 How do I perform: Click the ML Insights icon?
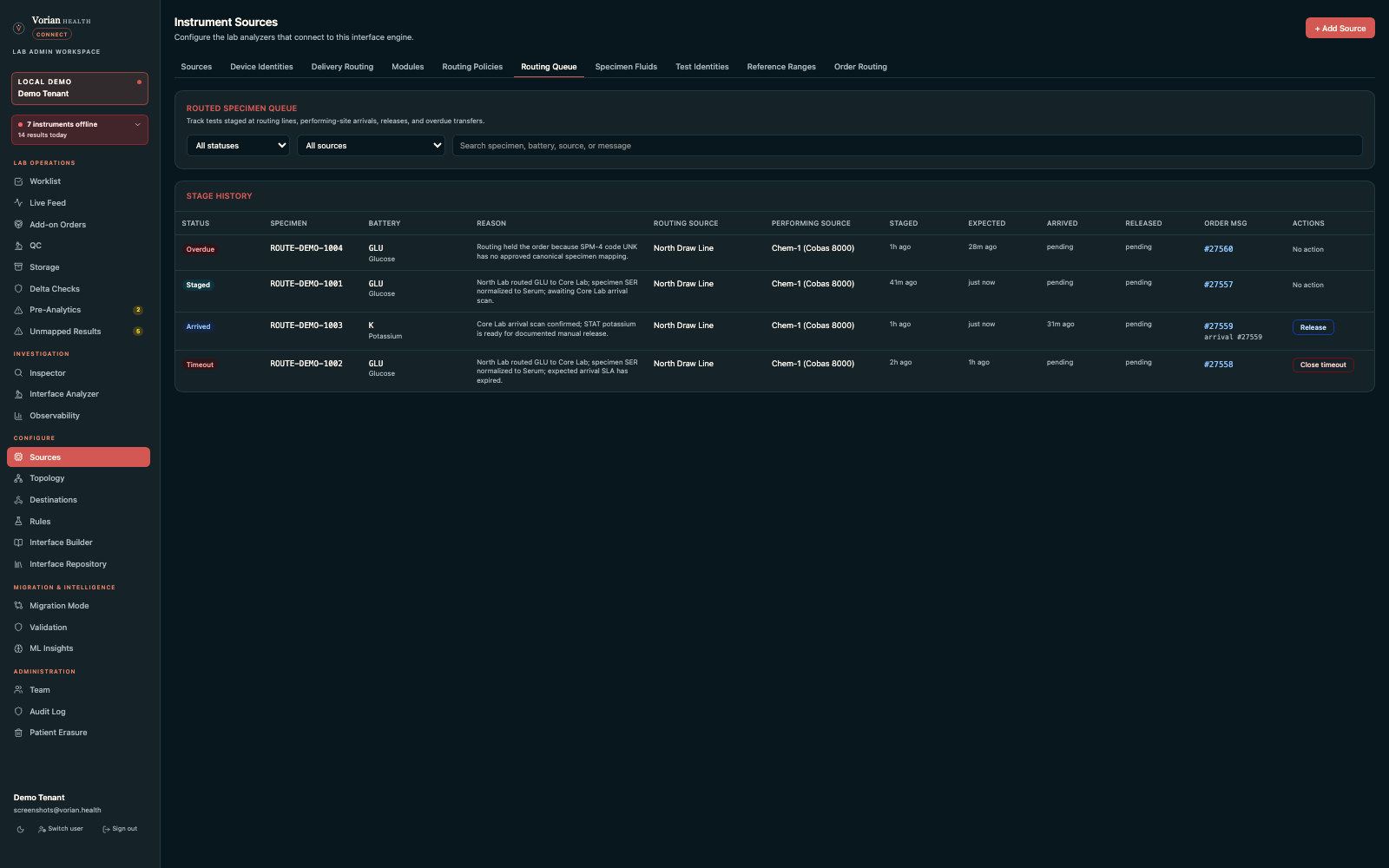(x=18, y=648)
